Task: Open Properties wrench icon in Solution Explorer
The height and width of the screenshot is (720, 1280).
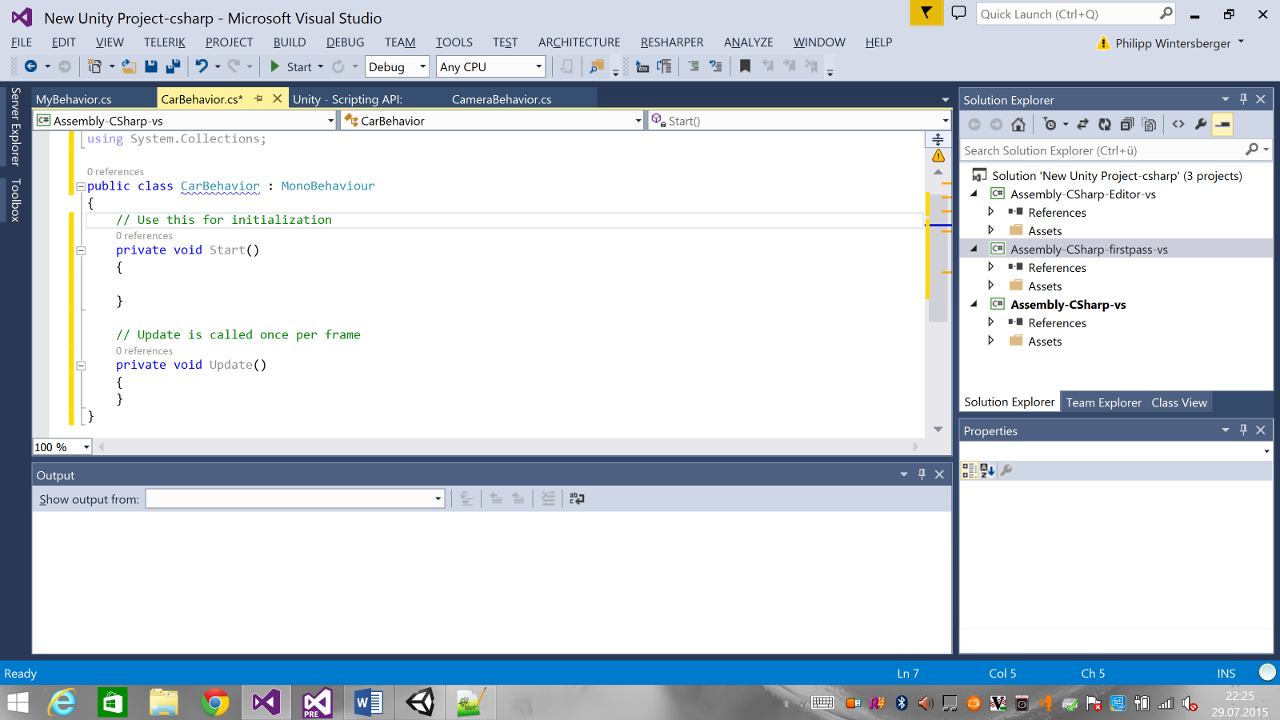Action: point(1200,124)
